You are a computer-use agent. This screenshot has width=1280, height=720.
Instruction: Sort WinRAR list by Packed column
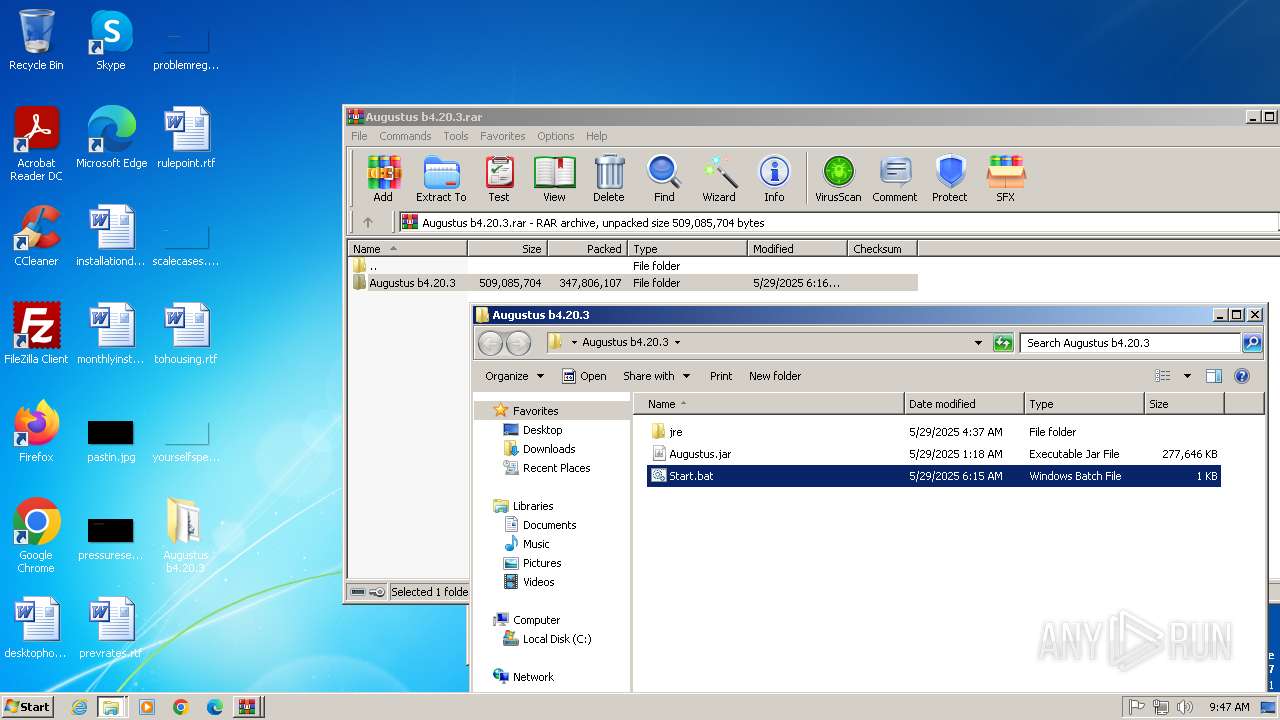587,249
